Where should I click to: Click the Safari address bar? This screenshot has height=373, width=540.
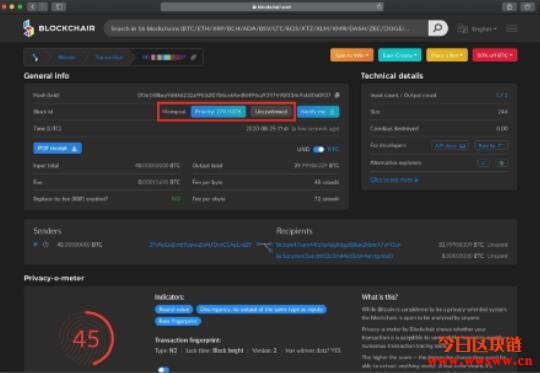pyautogui.click(x=272, y=7)
